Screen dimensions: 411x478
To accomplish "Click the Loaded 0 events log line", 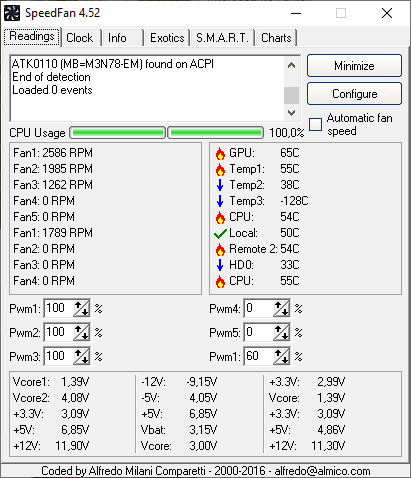I will [x=52, y=90].
